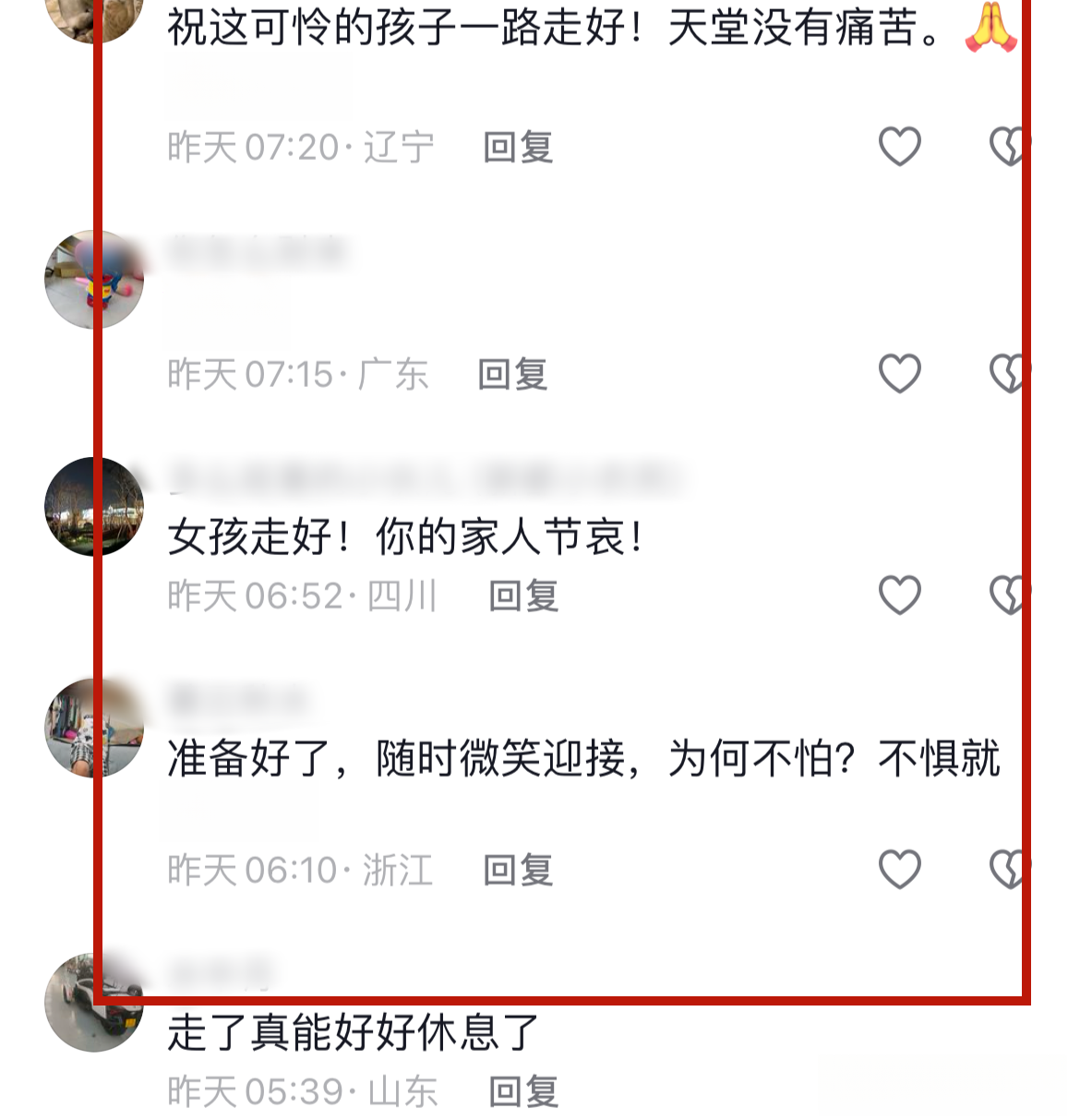Reply to the 05:39 Shandong comment
Image resolution: width=1080 pixels, height=1120 pixels.
point(523,1092)
